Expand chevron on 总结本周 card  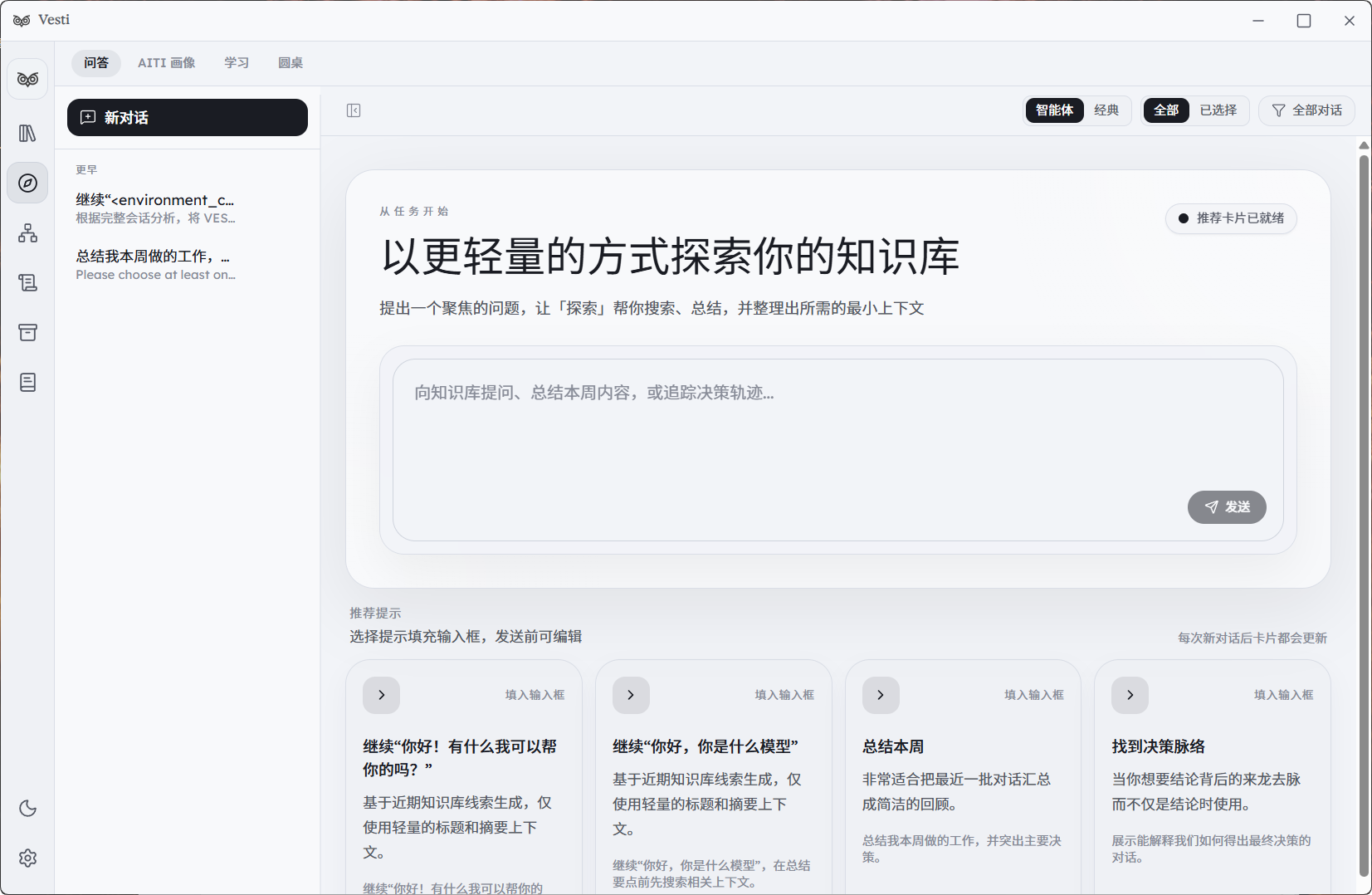pyautogui.click(x=881, y=696)
